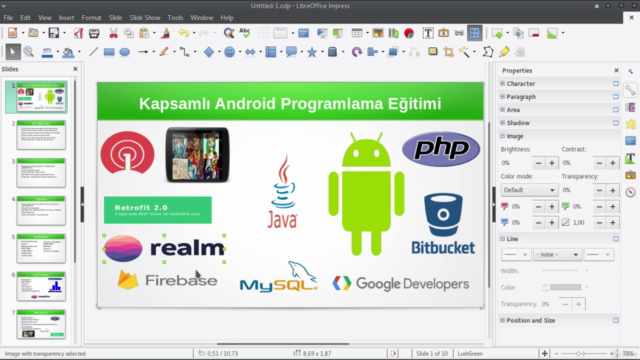Image resolution: width=640 pixels, height=360 pixels.
Task: Close the Slides panel
Action: pos(76,69)
